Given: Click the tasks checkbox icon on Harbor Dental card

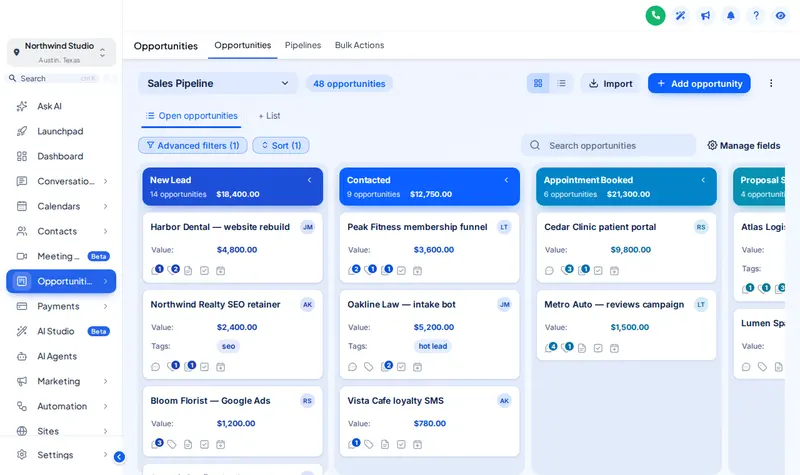Looking at the screenshot, I should tap(204, 270).
